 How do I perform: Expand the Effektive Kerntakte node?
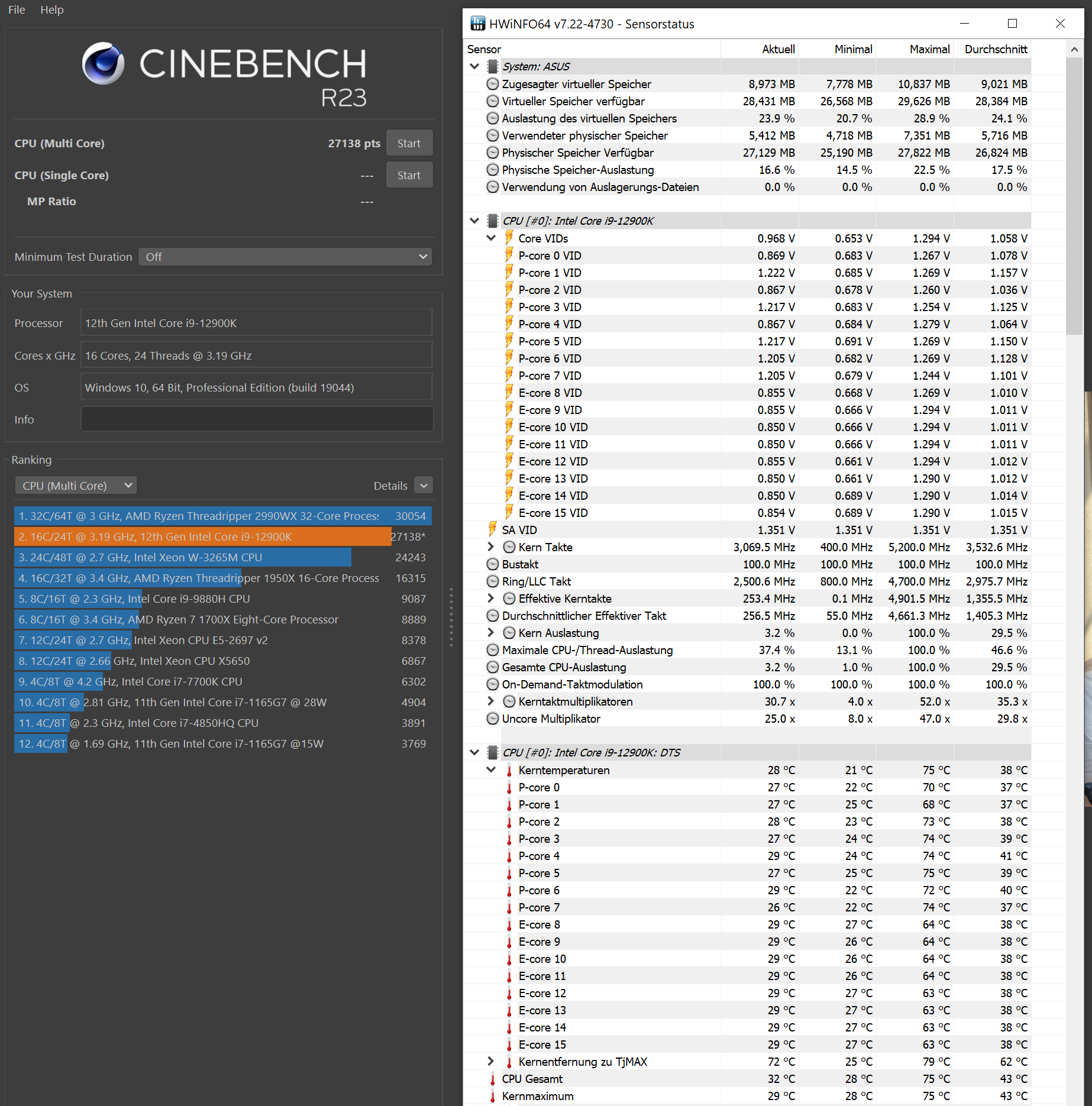[x=491, y=599]
